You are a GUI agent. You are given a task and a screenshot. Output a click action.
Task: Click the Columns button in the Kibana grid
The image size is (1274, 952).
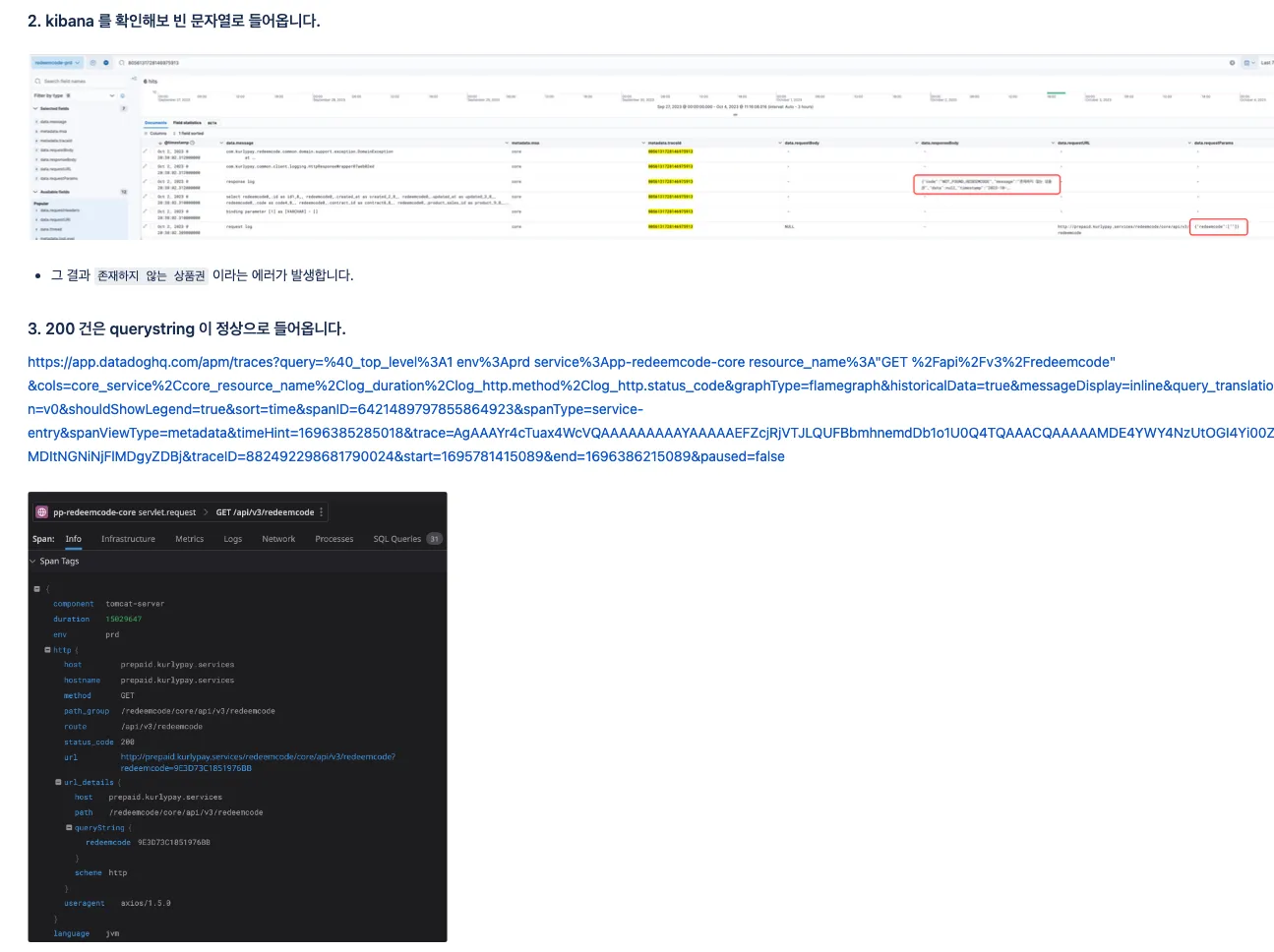(x=156, y=133)
